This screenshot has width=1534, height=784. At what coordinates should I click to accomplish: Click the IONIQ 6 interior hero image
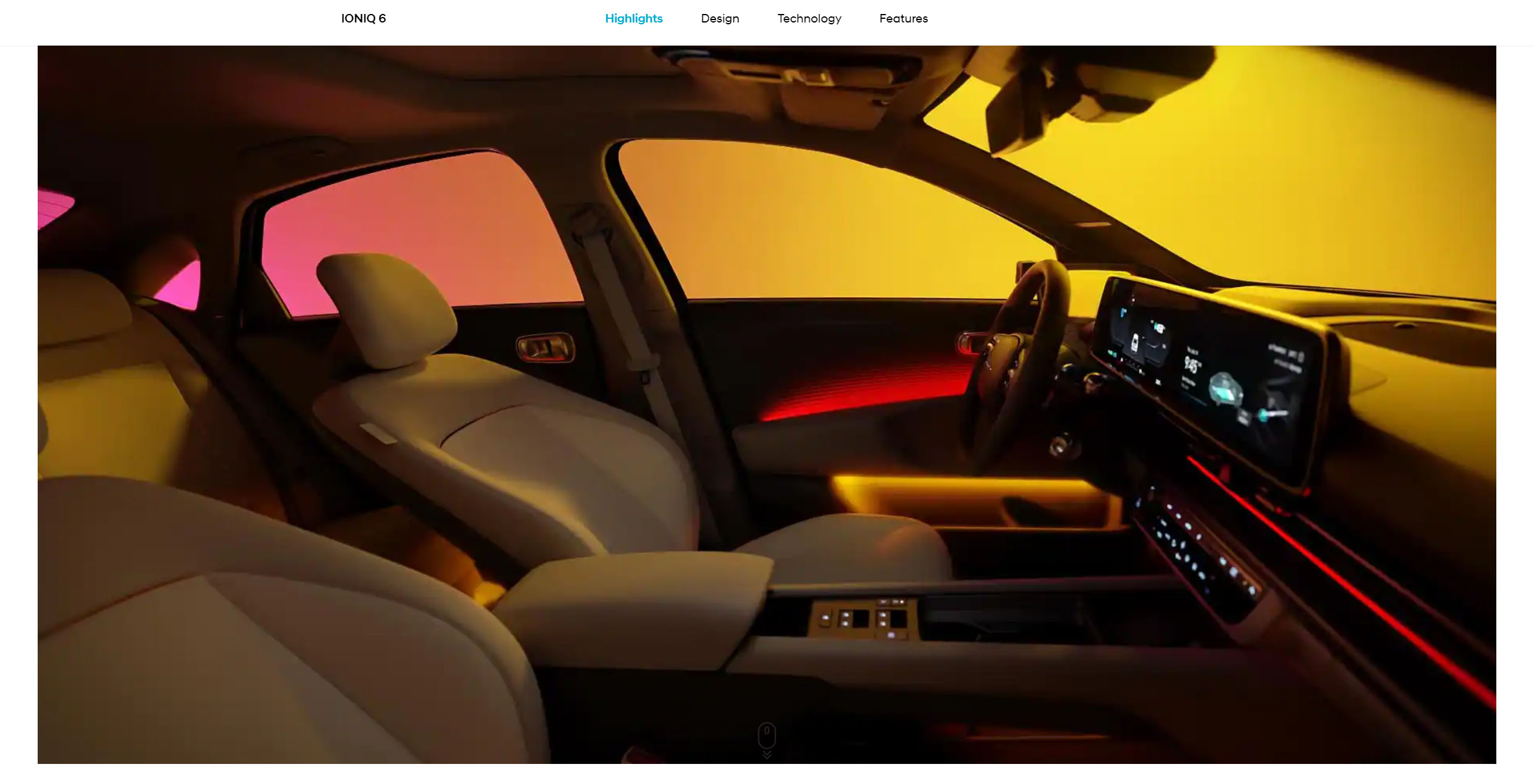tap(767, 405)
